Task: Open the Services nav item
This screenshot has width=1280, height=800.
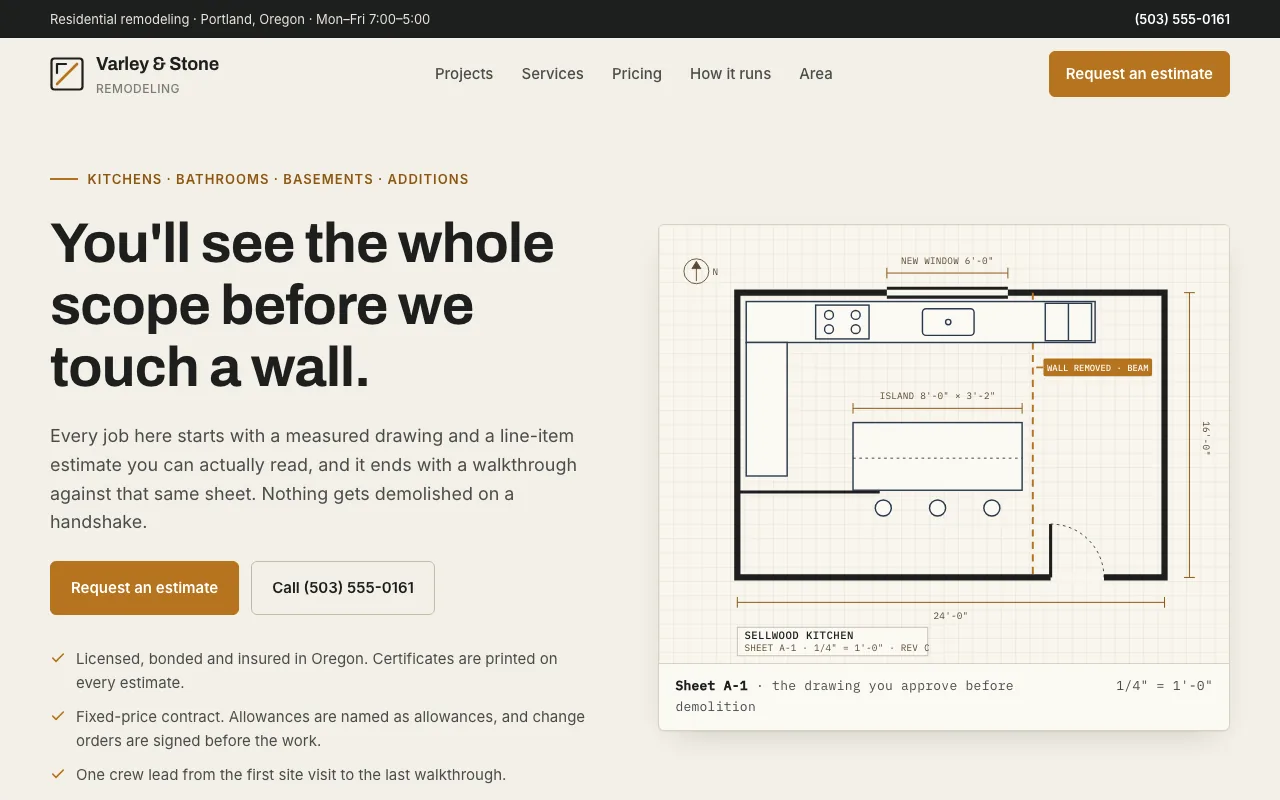Action: 552,74
